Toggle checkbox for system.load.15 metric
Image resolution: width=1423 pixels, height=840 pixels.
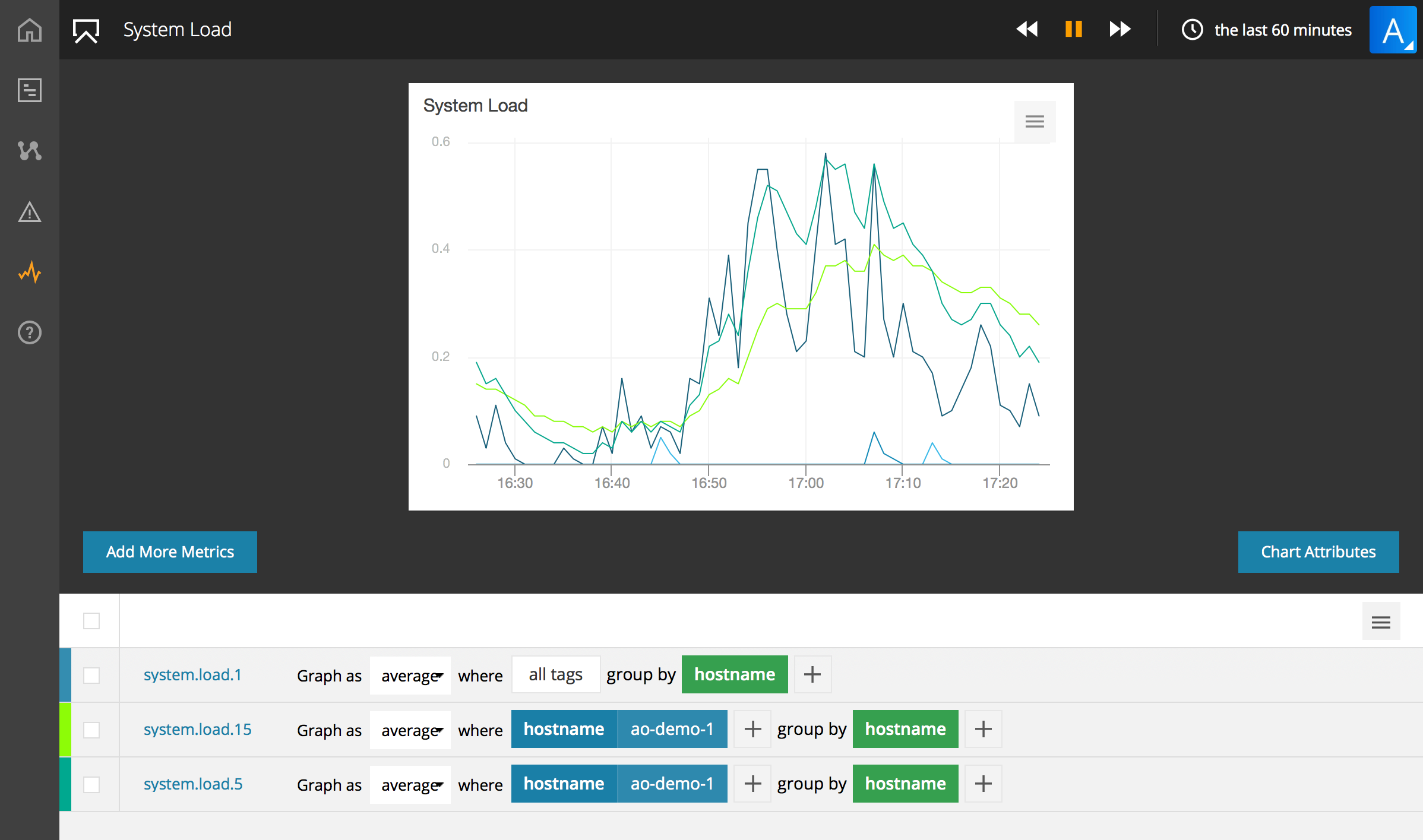coord(90,729)
